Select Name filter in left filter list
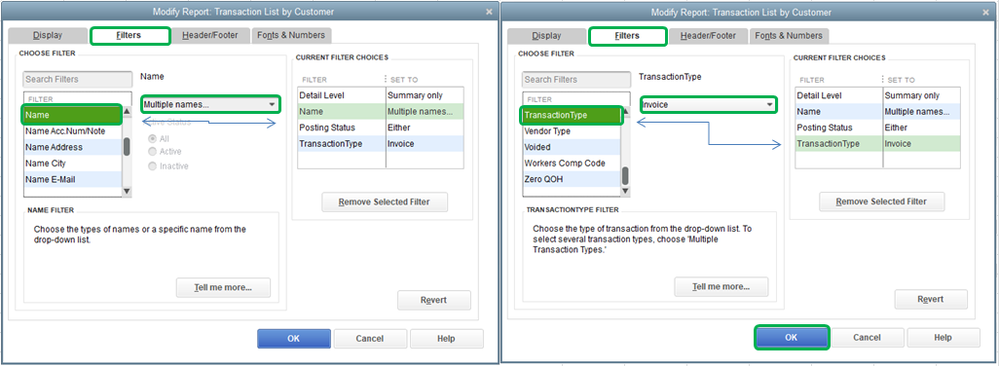999x366 pixels. click(x=72, y=115)
